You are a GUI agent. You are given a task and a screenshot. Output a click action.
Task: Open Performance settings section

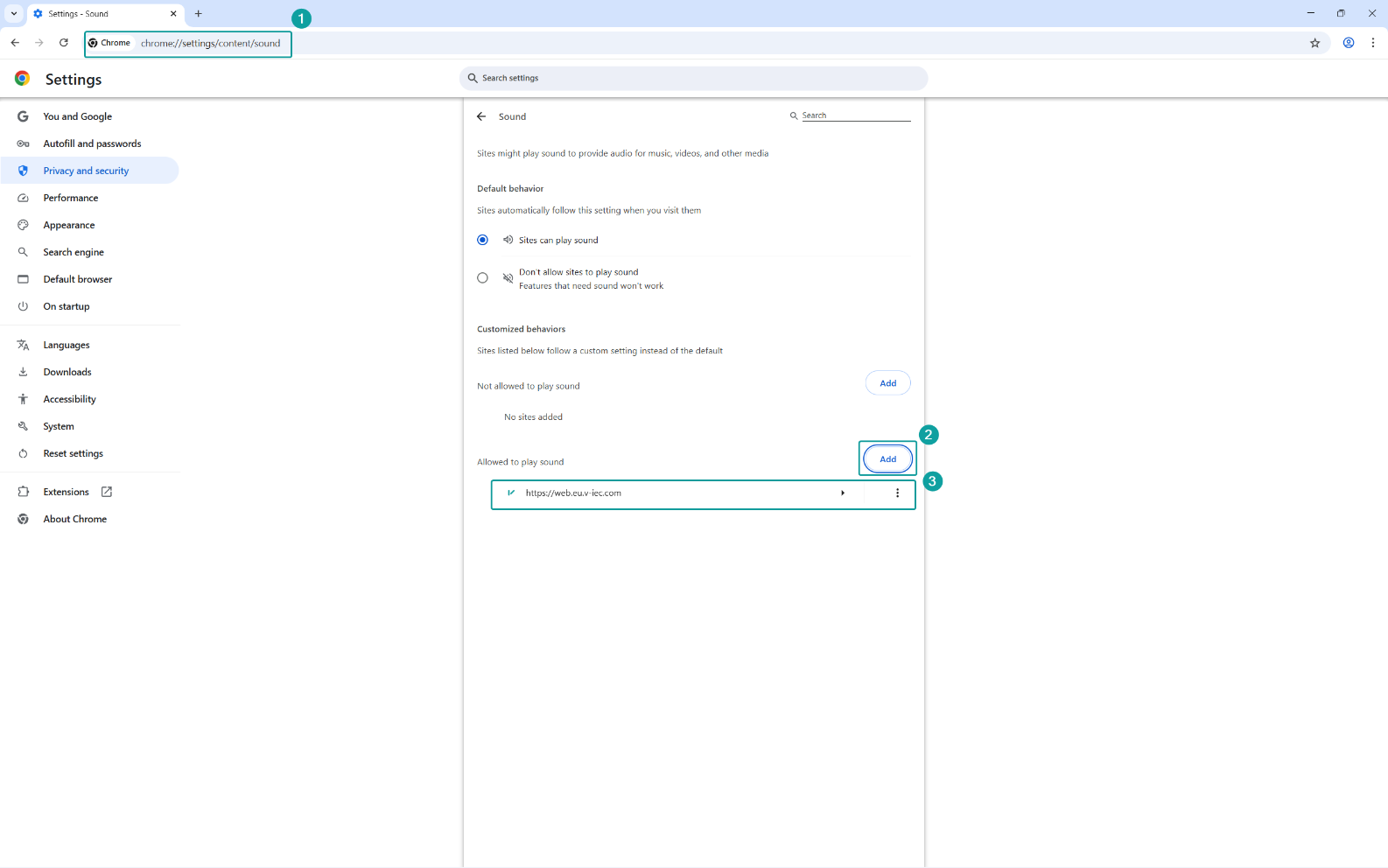(71, 198)
